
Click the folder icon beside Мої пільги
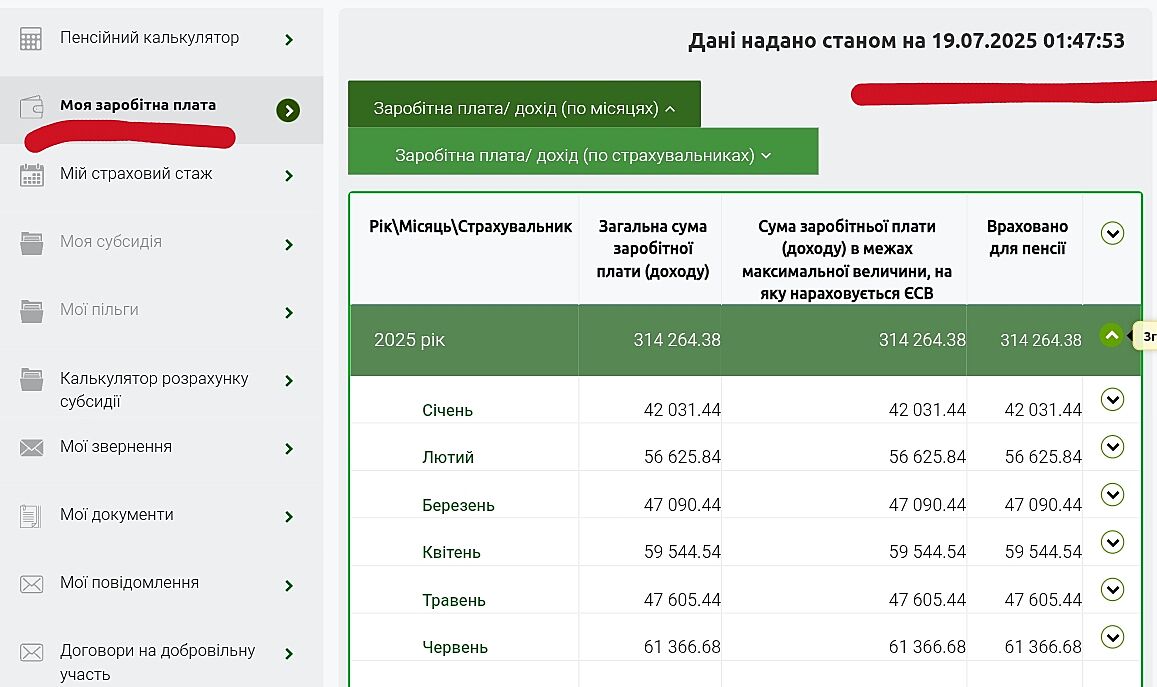click(x=31, y=311)
